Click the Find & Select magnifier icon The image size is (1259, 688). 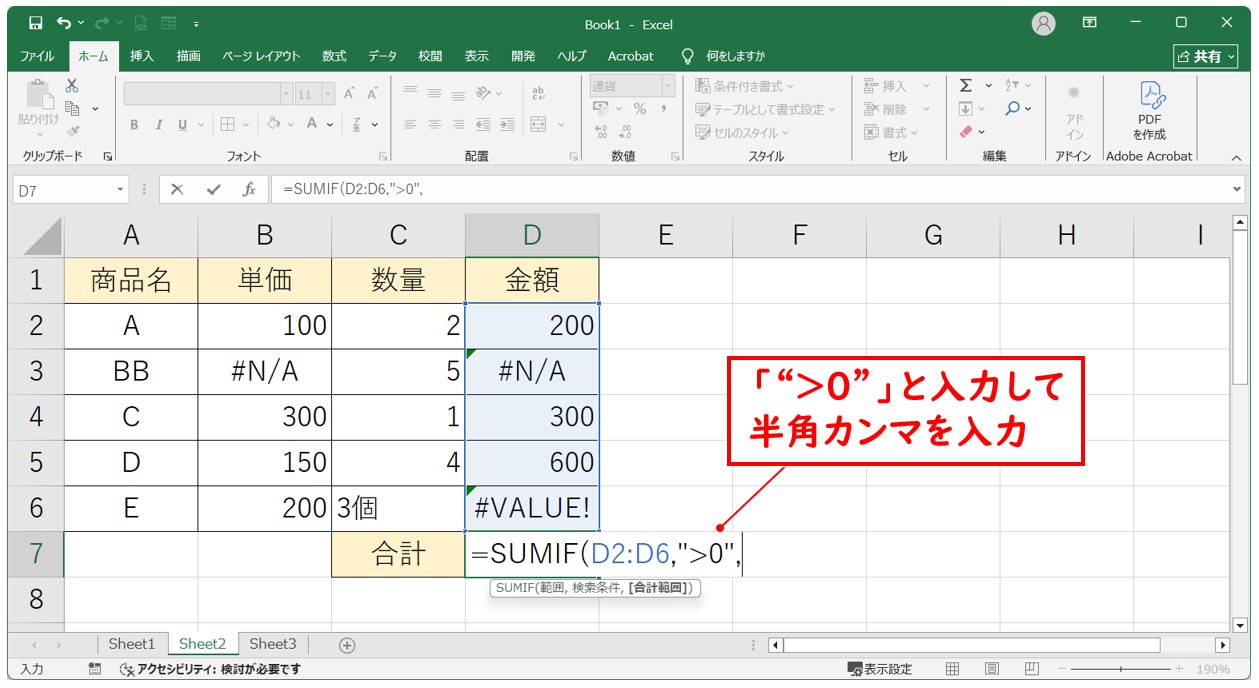pyautogui.click(x=1013, y=109)
